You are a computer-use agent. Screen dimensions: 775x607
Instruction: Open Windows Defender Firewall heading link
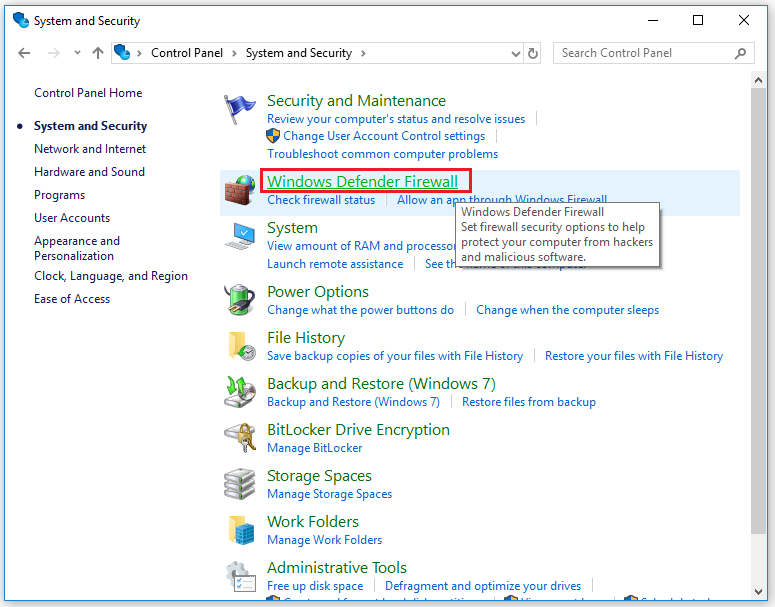pyautogui.click(x=362, y=181)
